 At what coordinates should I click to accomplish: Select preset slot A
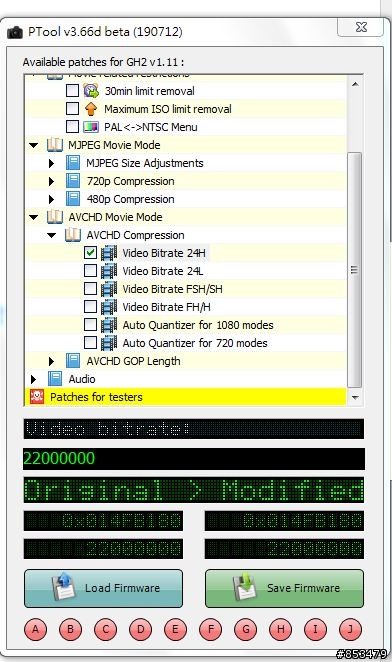point(35,629)
